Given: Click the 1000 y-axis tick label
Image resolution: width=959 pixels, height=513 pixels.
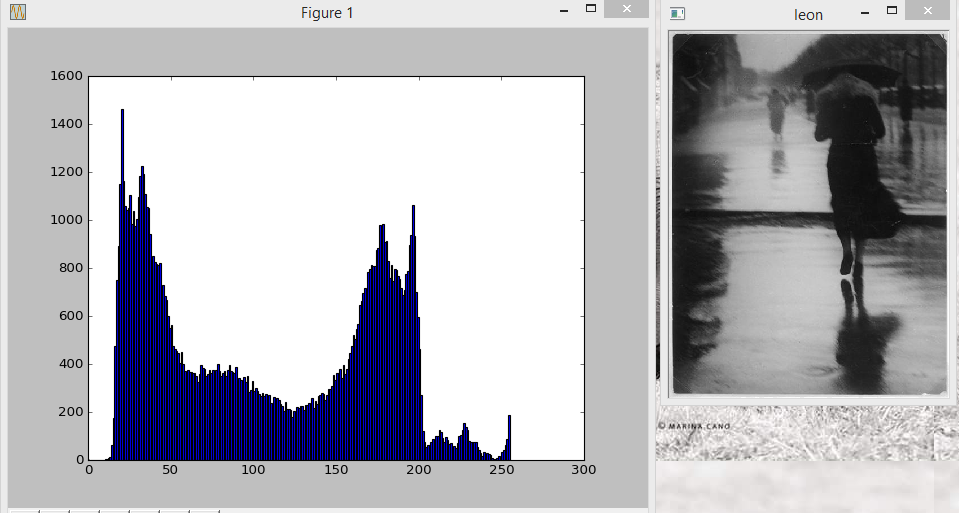Looking at the screenshot, I should click(66, 220).
